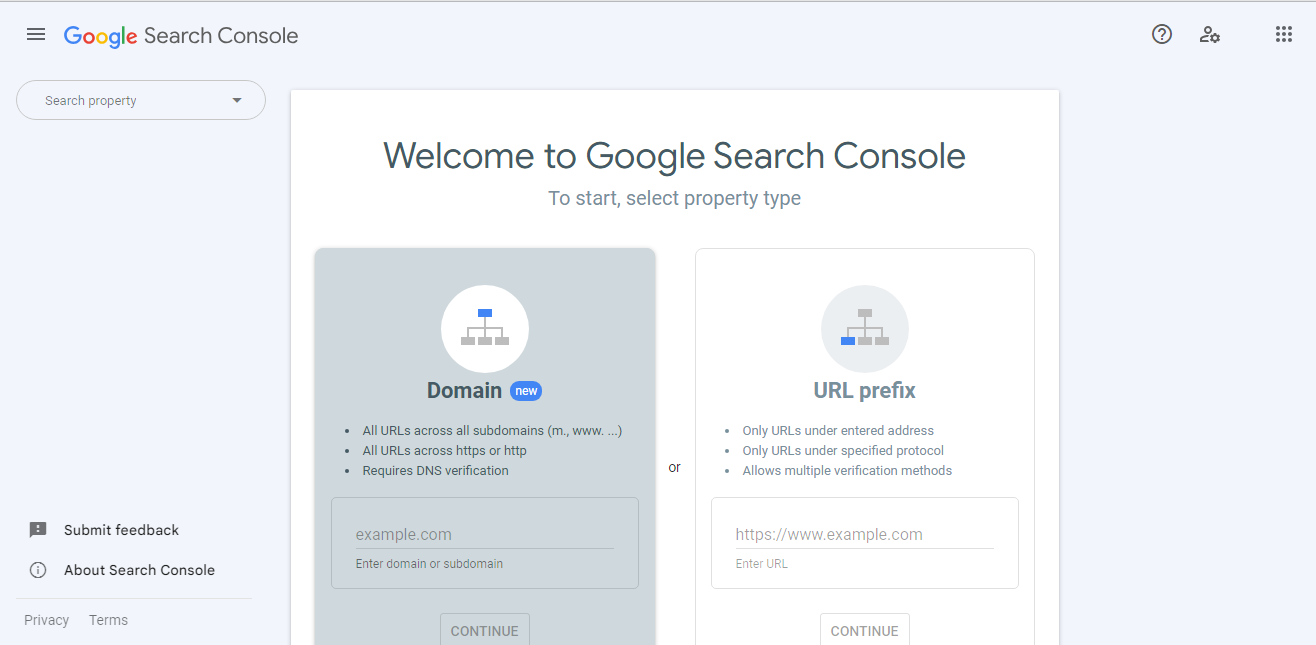Image resolution: width=1316 pixels, height=645 pixels.
Task: Open Submit feedback
Action: [x=122, y=530]
